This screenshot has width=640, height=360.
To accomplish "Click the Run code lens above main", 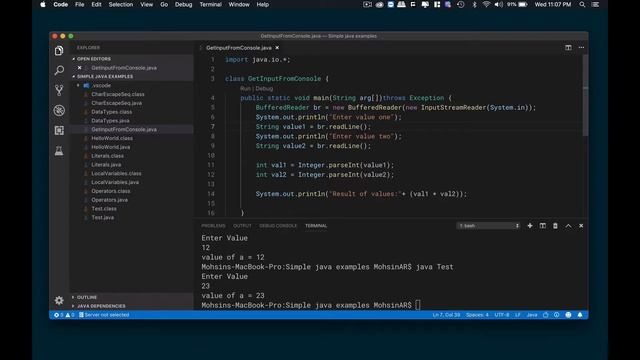I will pos(245,89).
